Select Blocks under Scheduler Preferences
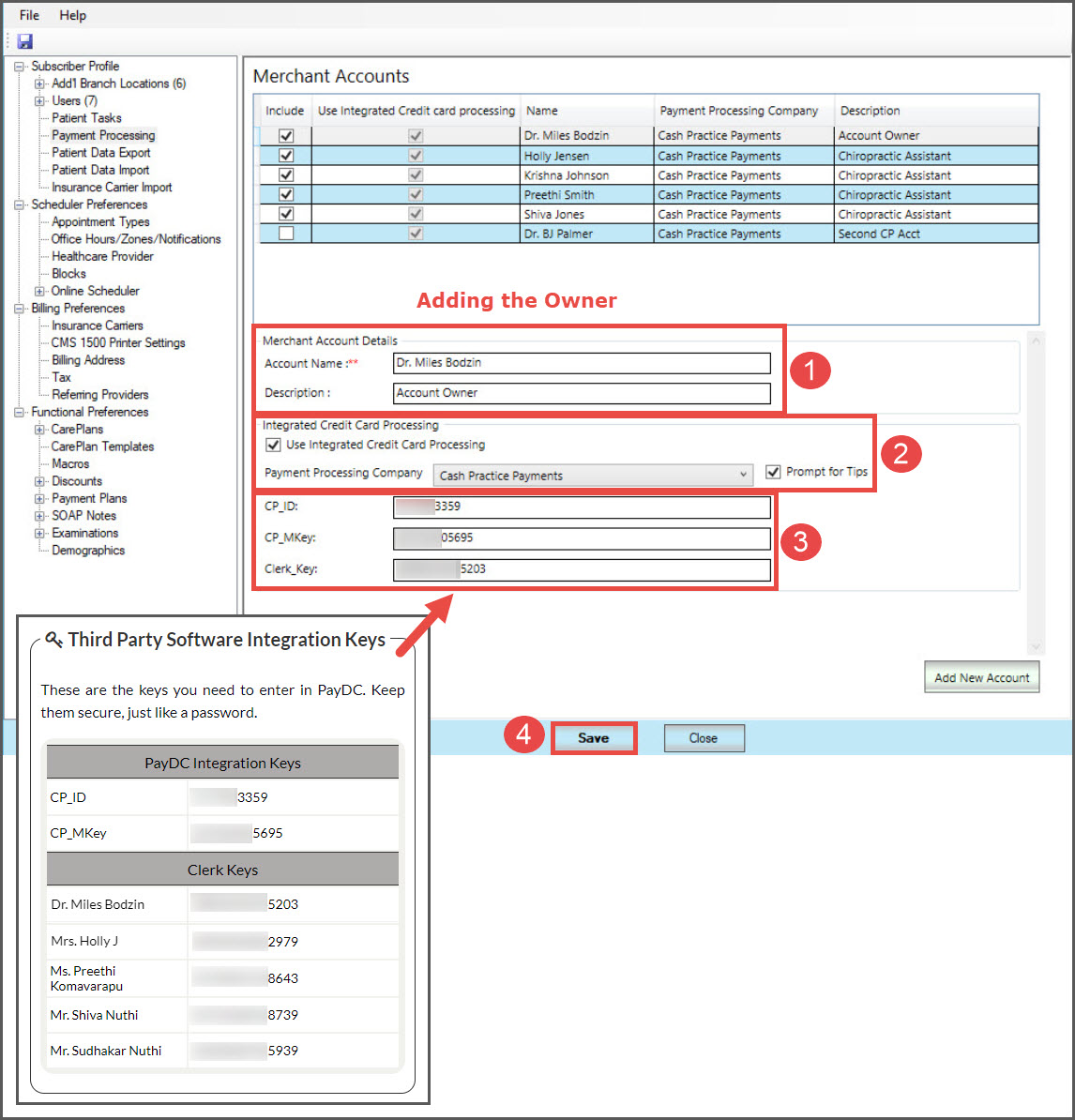The height and width of the screenshot is (1120, 1075). [x=68, y=274]
